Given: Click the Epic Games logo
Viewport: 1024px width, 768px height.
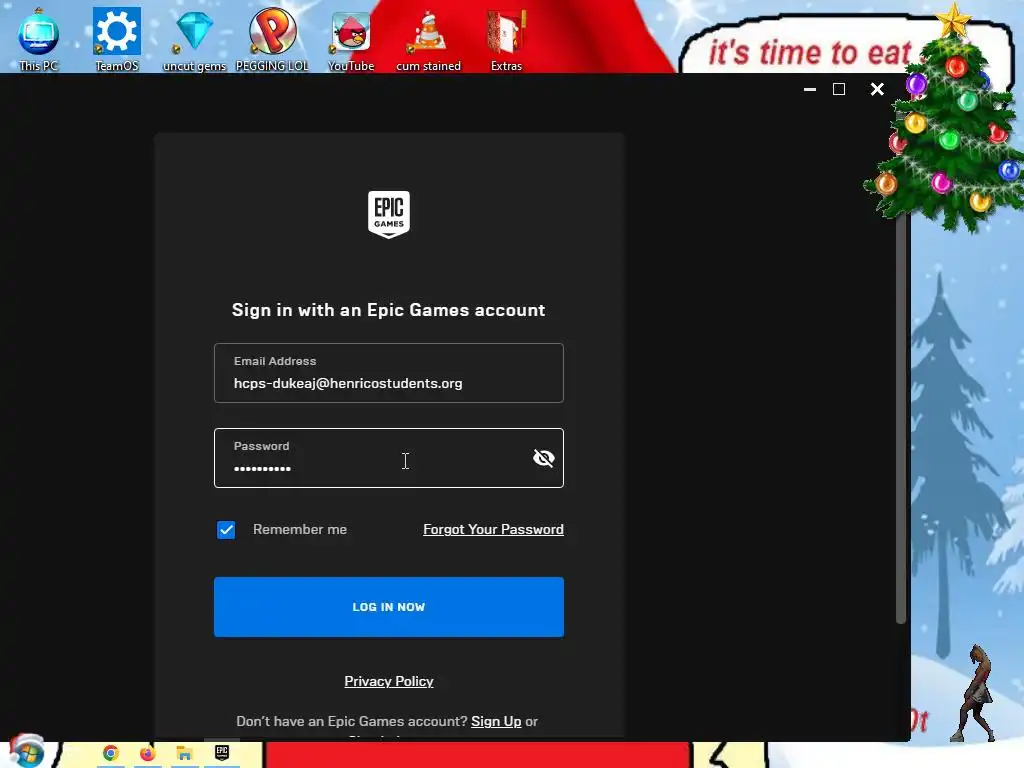Looking at the screenshot, I should (389, 214).
